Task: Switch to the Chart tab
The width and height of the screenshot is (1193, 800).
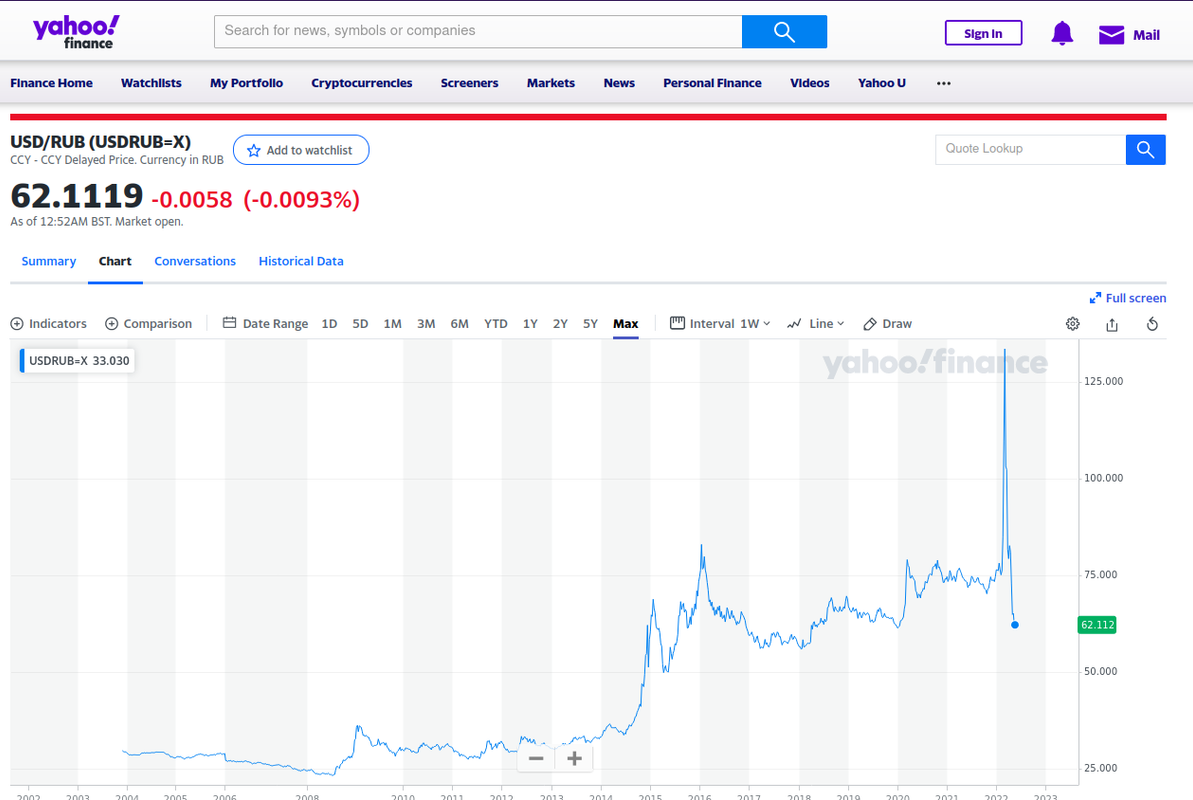Action: 115,261
